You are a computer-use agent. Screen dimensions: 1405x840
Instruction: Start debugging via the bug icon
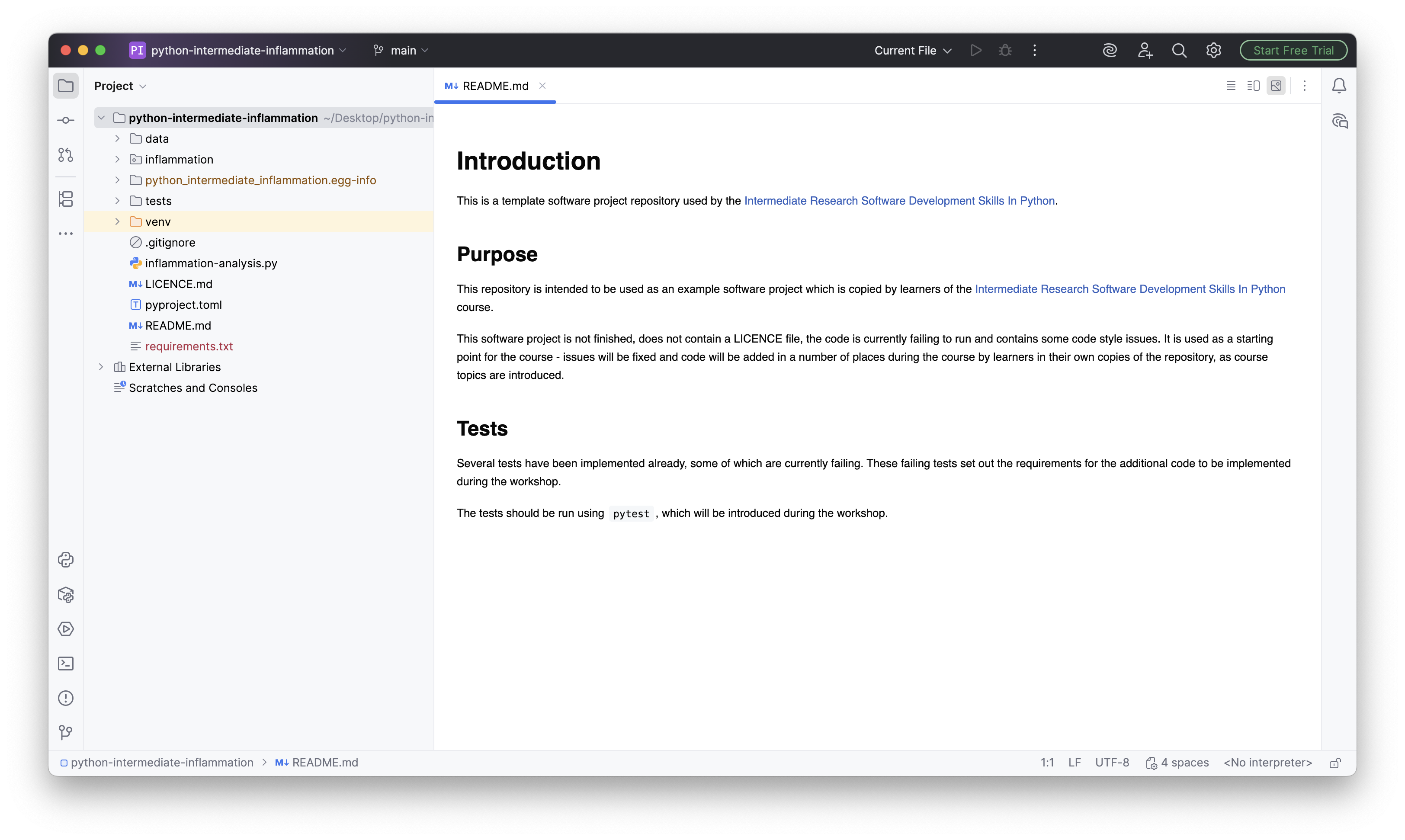(1004, 50)
